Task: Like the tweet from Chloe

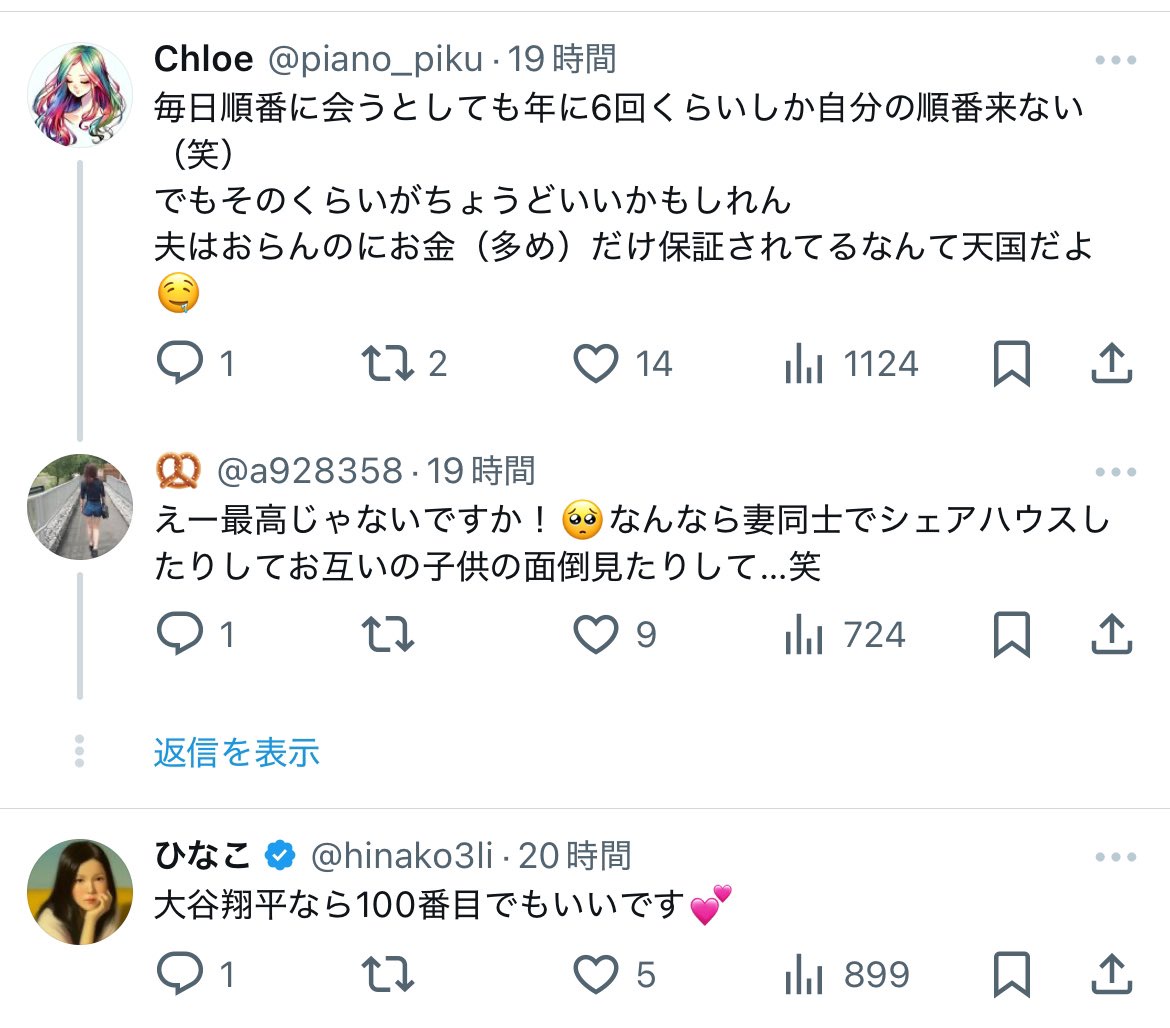Action: pyautogui.click(x=596, y=365)
